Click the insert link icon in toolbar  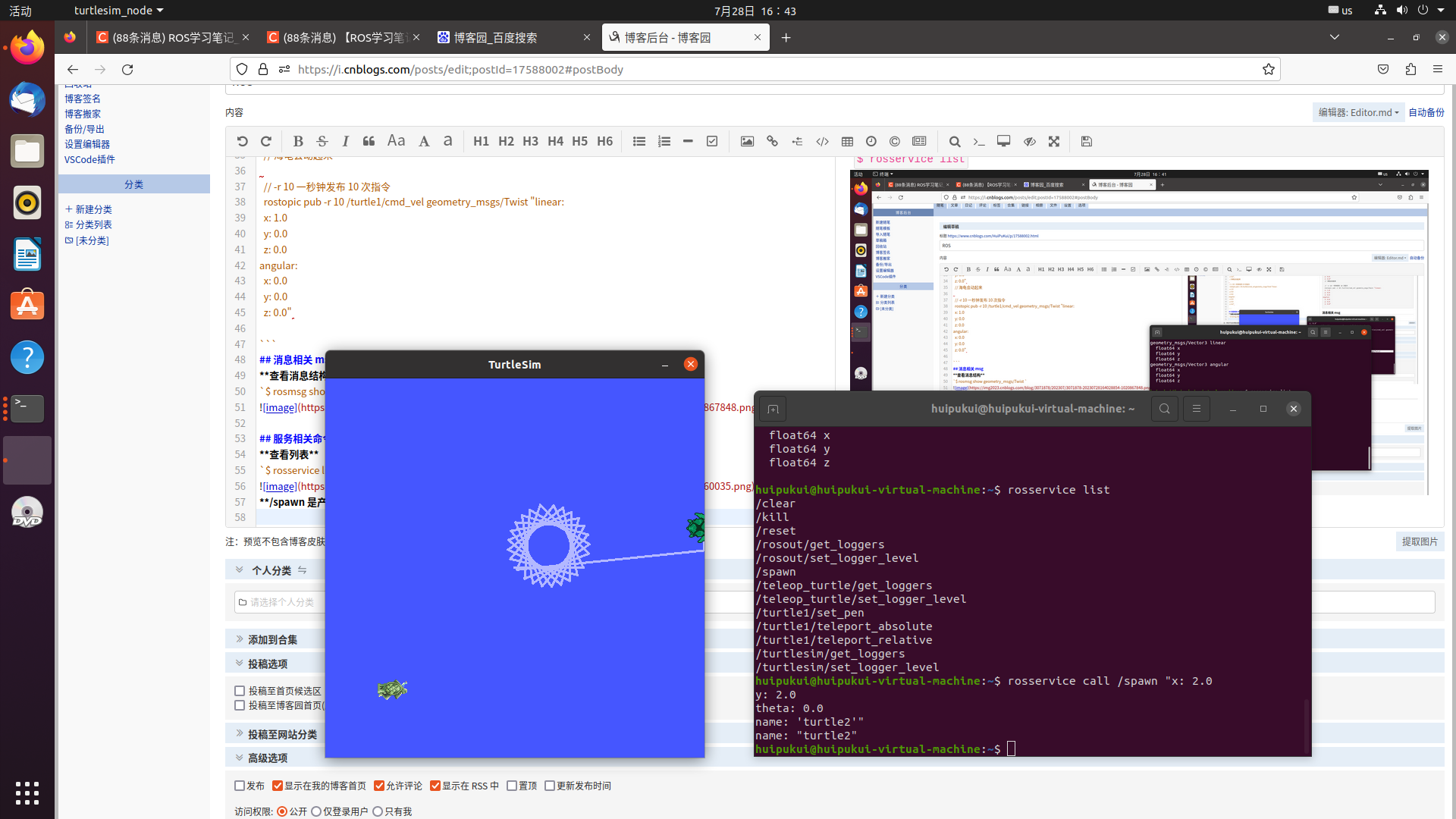[772, 141]
